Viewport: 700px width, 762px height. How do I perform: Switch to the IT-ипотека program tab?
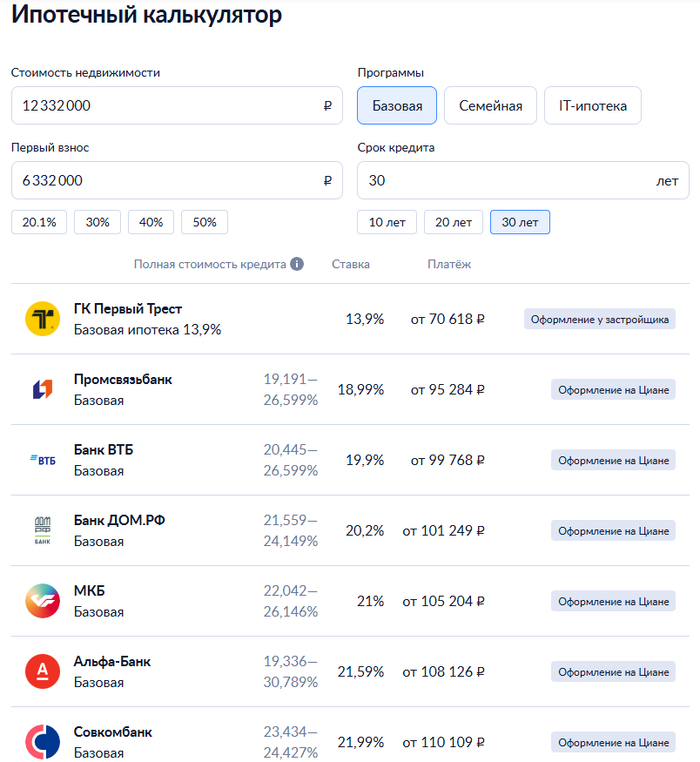coord(592,106)
